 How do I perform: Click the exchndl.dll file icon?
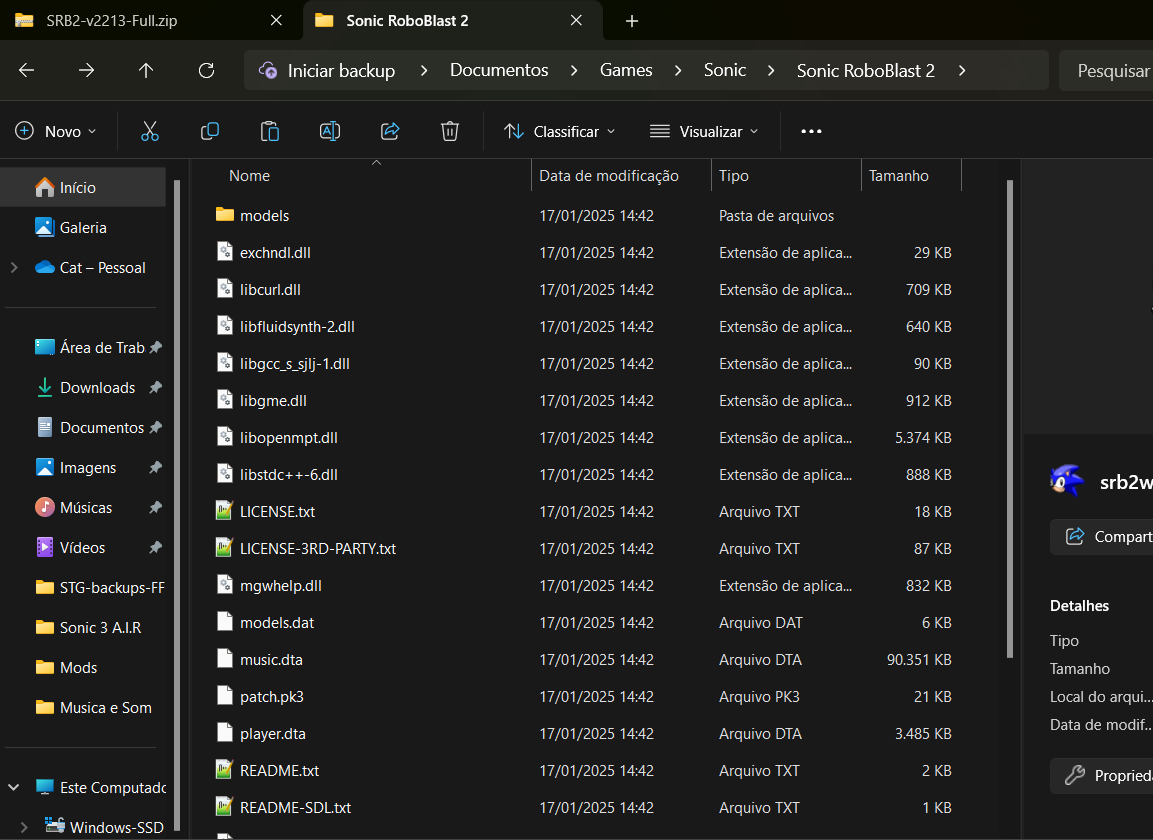[224, 252]
